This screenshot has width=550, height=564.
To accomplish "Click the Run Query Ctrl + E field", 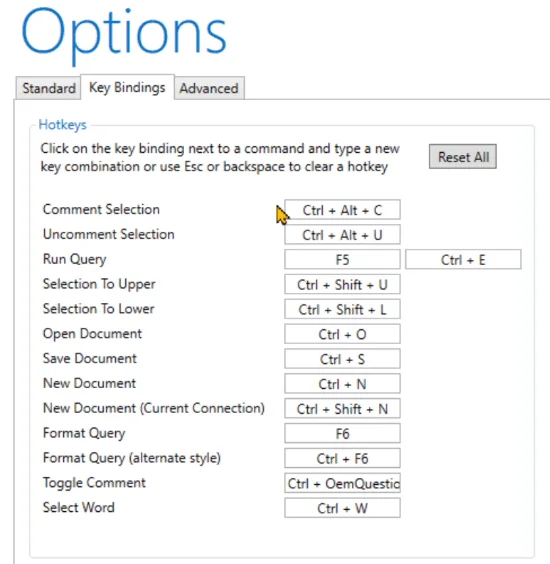I will [x=463, y=259].
